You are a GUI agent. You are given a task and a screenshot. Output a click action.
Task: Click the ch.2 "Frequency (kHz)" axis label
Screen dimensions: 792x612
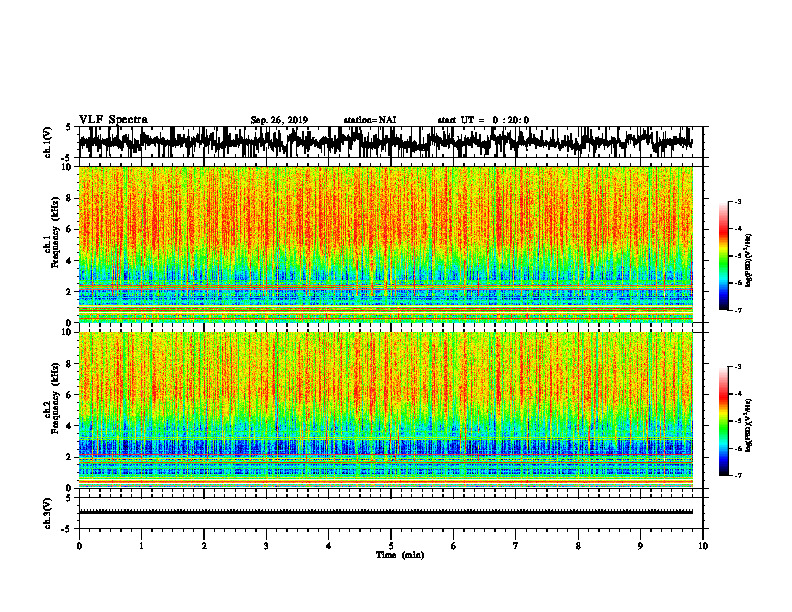click(55, 398)
